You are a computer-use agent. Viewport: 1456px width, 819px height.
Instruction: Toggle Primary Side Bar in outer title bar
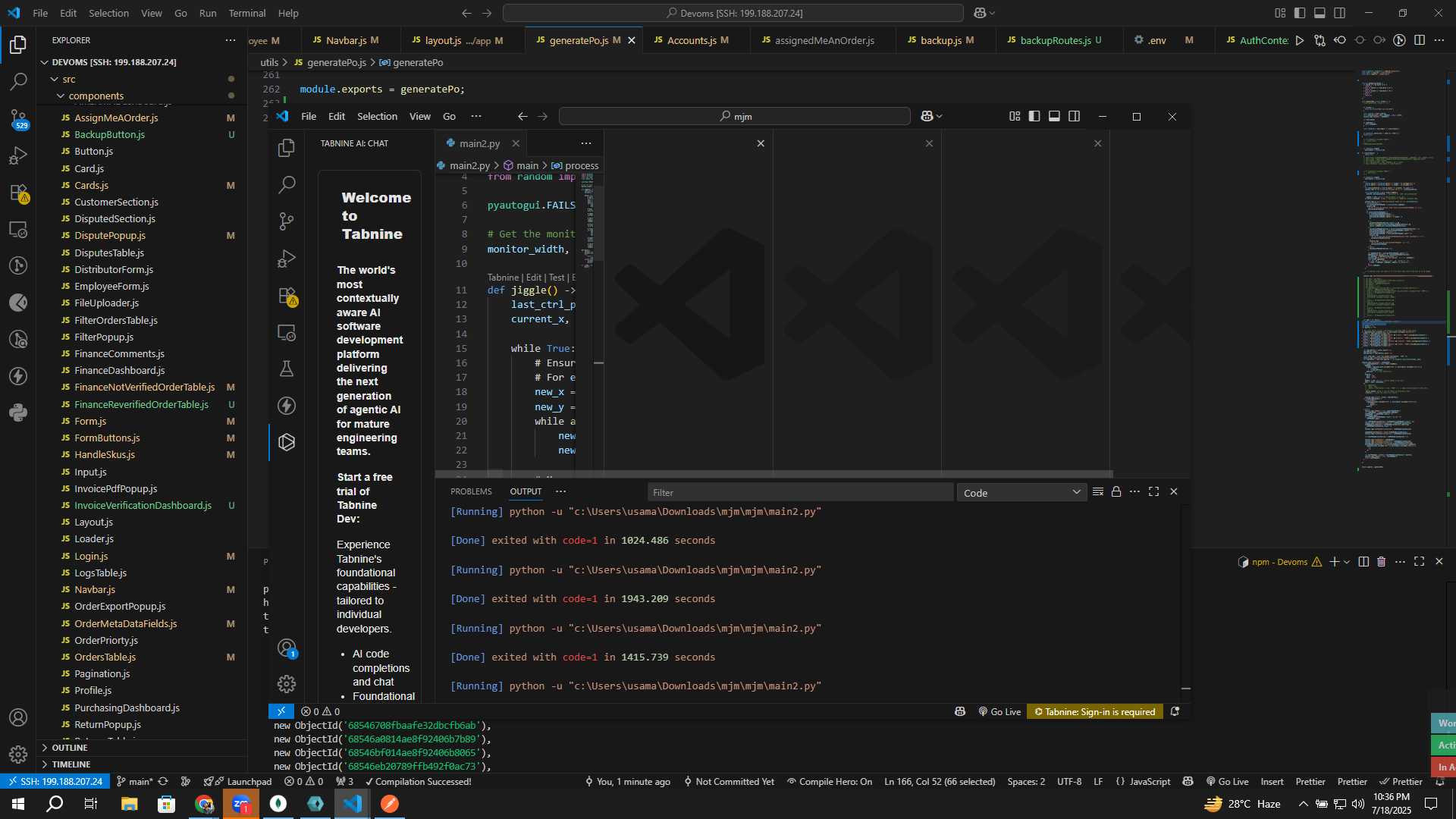pyautogui.click(x=1300, y=13)
